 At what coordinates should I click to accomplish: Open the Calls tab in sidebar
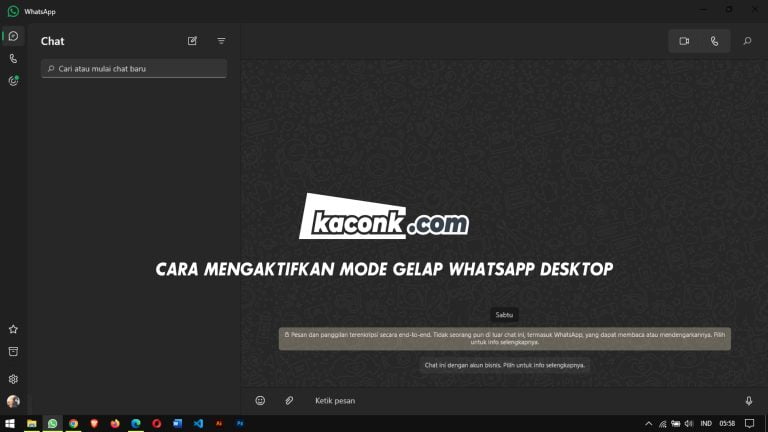13,59
